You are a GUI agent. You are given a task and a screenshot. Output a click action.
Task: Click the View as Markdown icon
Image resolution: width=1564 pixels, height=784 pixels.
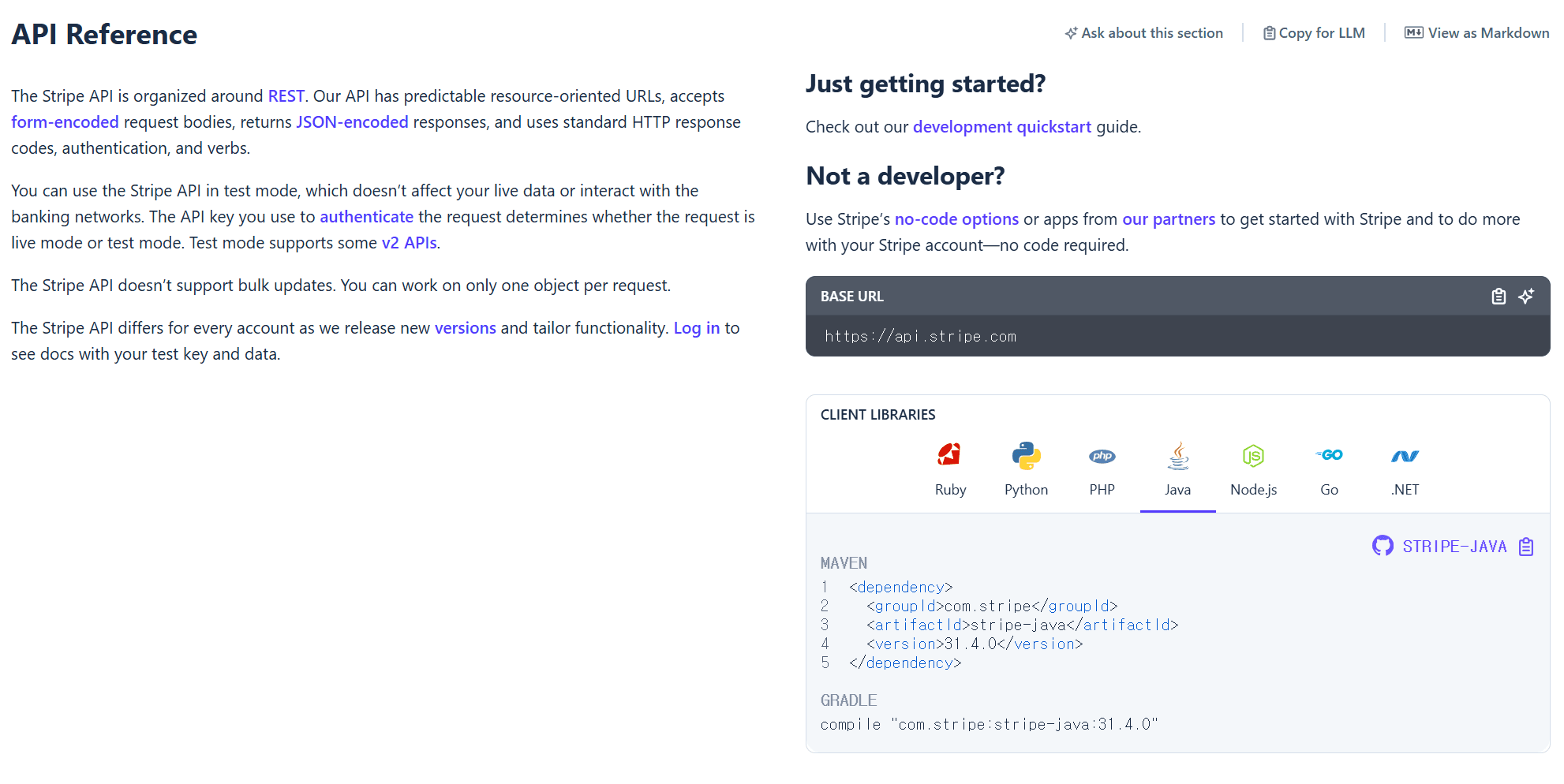click(x=1413, y=32)
